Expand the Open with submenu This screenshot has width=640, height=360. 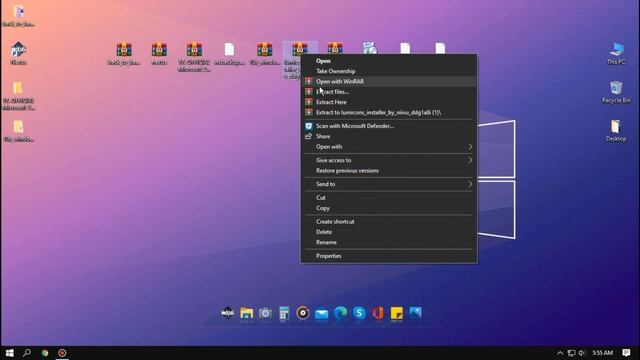coord(389,147)
